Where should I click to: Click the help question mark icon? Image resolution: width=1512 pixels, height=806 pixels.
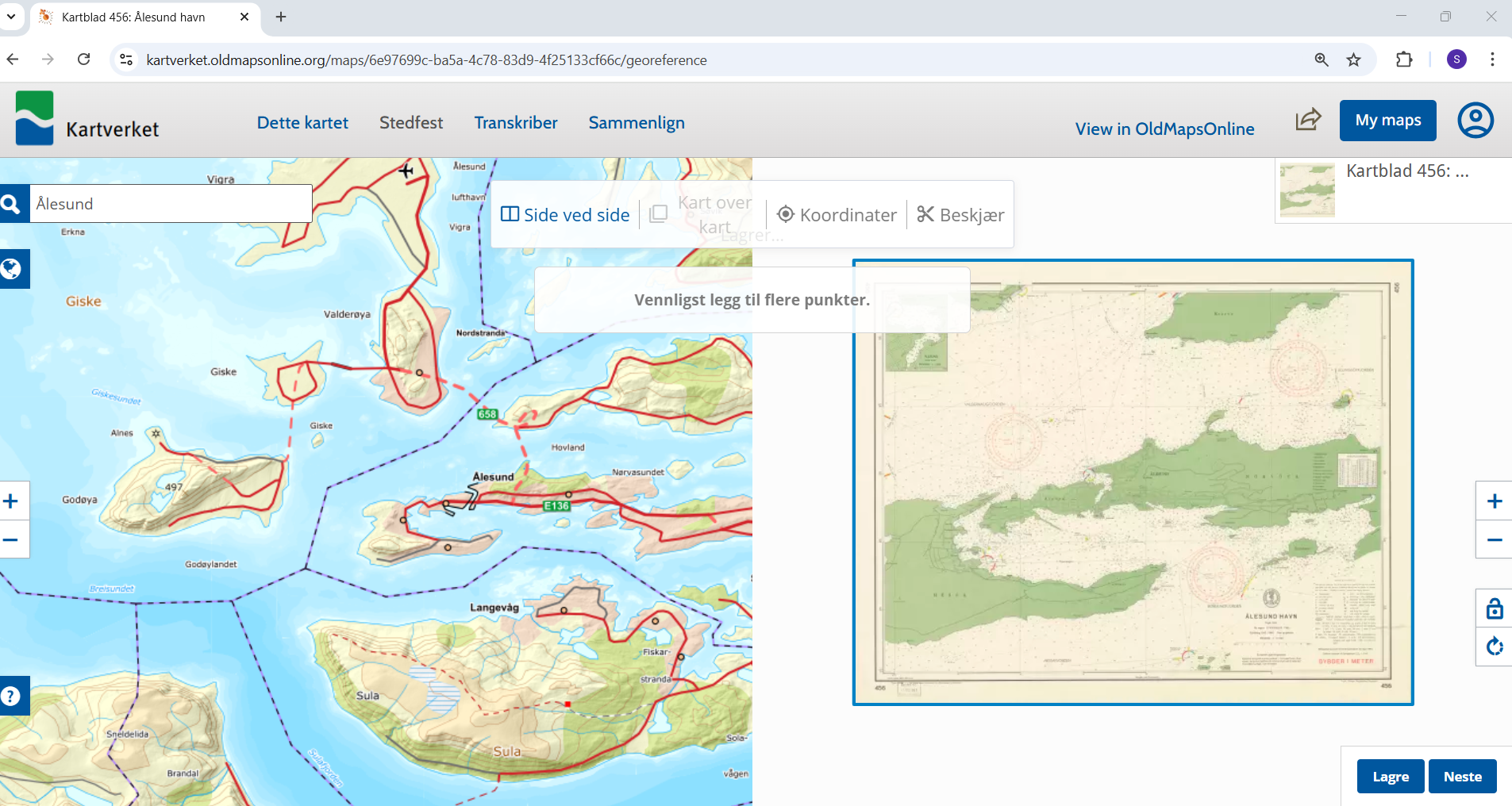(11, 696)
